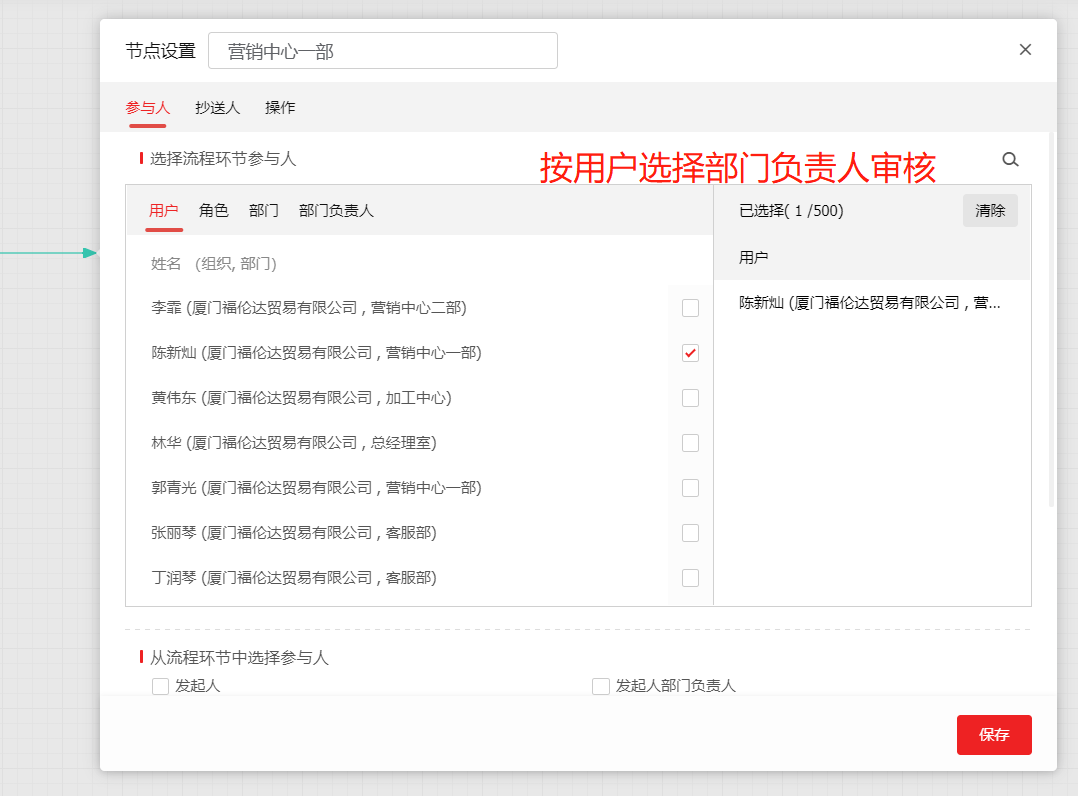Viewport: 1078px width, 796px height.
Task: Uncheck 陈新灿 from the user list
Action: point(690,352)
